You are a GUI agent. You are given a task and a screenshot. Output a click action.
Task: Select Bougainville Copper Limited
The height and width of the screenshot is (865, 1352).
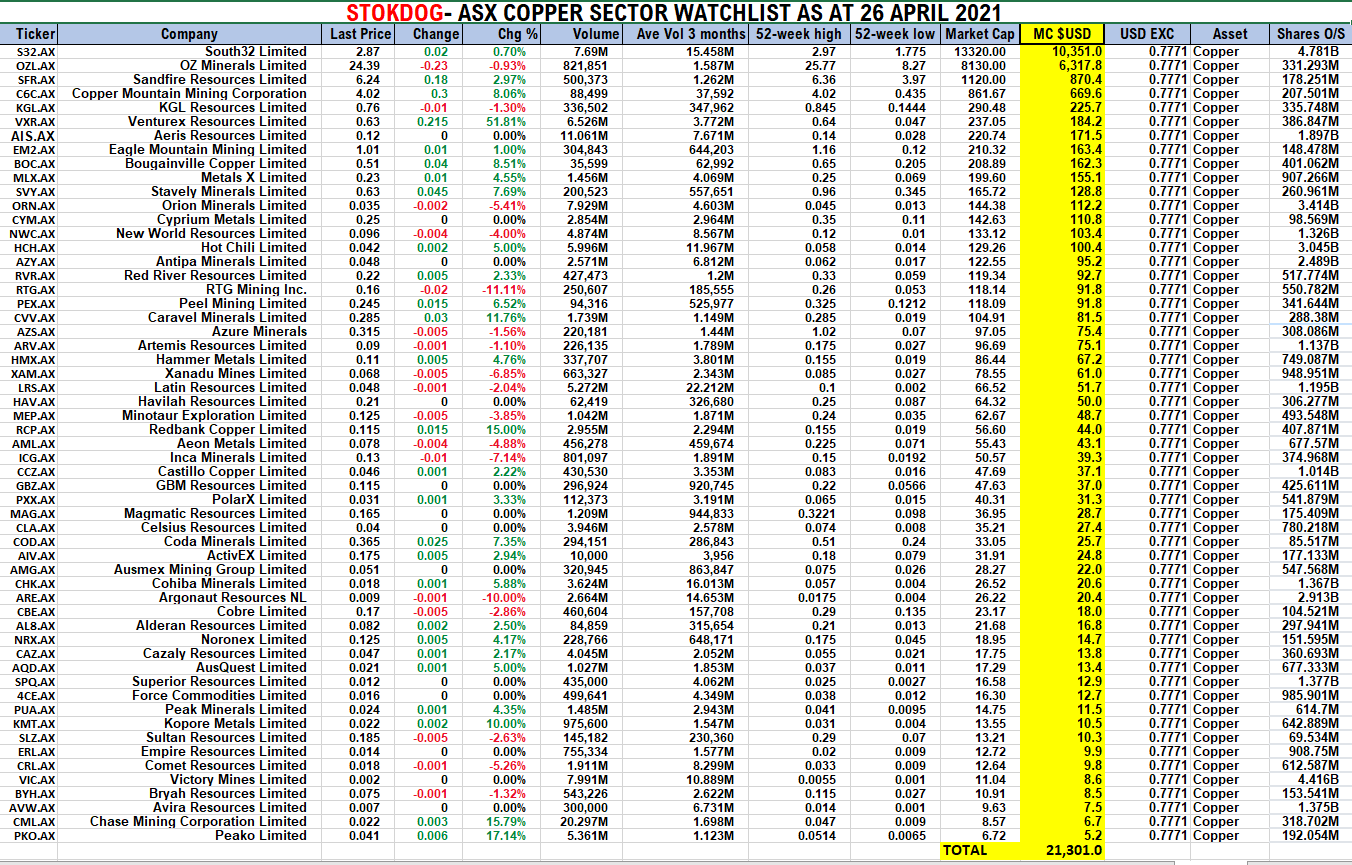[x=216, y=163]
